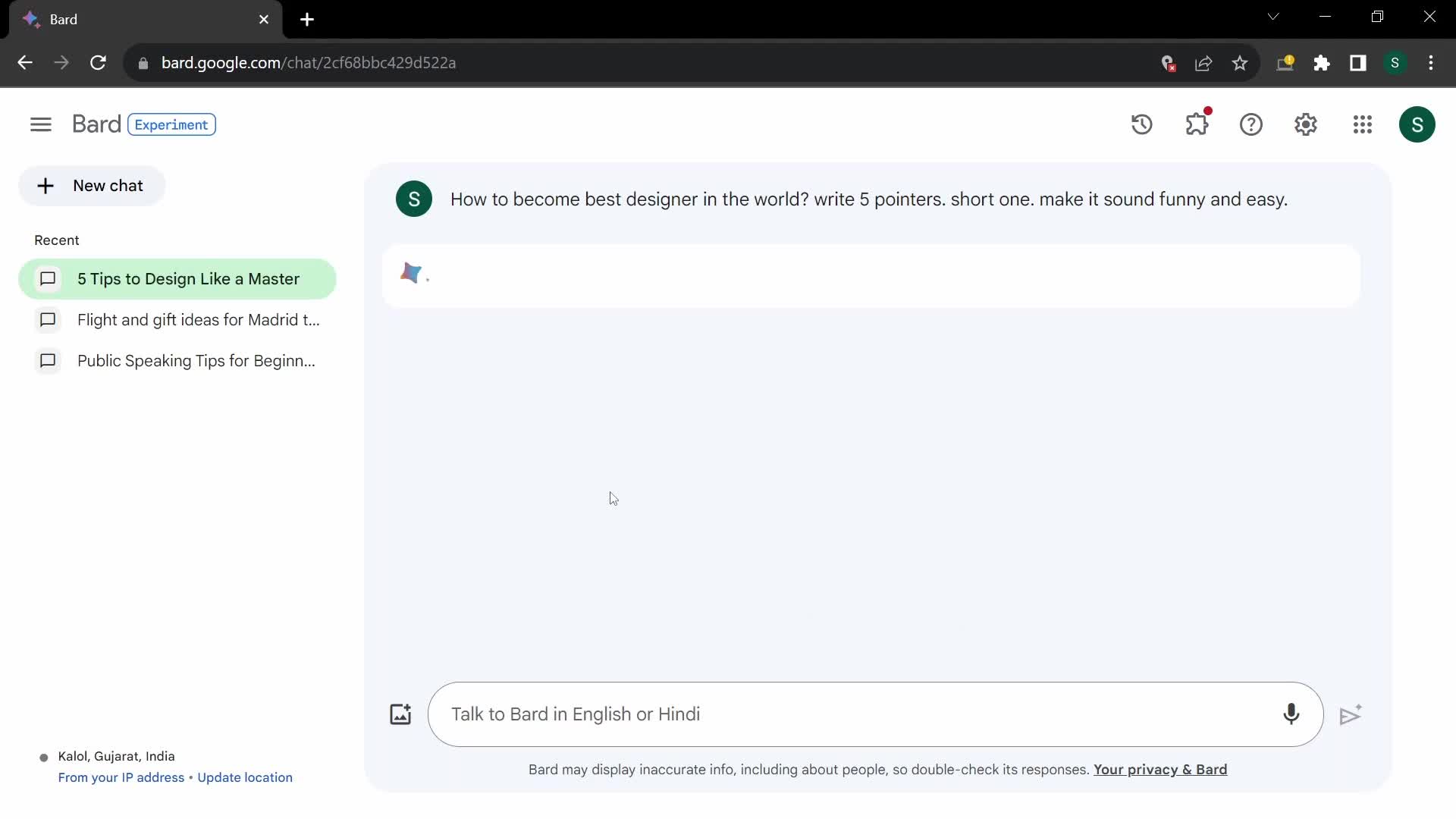Focus the Talk to Bard input field
Screen dimensions: 1456x819
(x=876, y=714)
